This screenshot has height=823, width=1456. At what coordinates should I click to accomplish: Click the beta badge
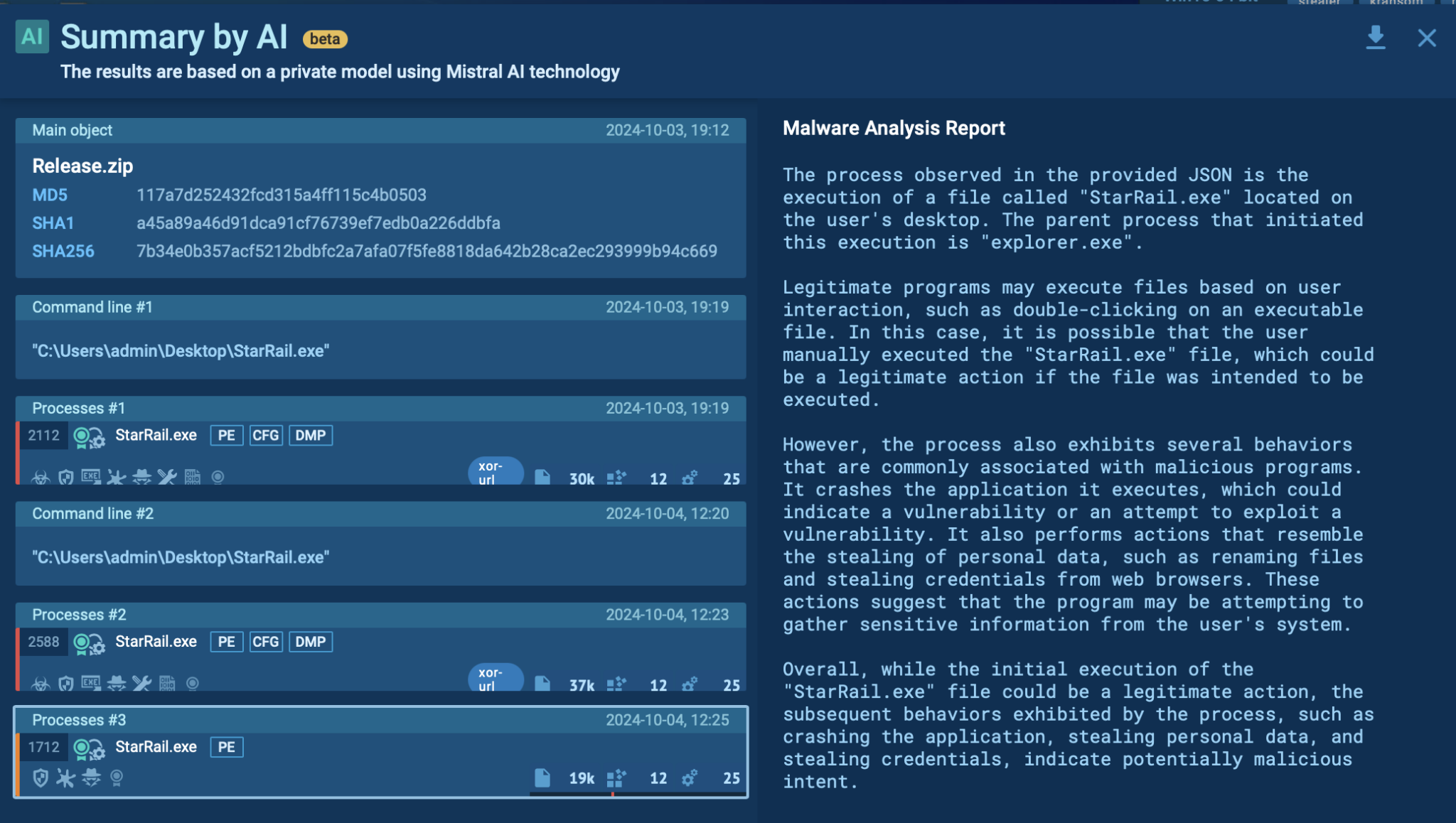tap(325, 39)
